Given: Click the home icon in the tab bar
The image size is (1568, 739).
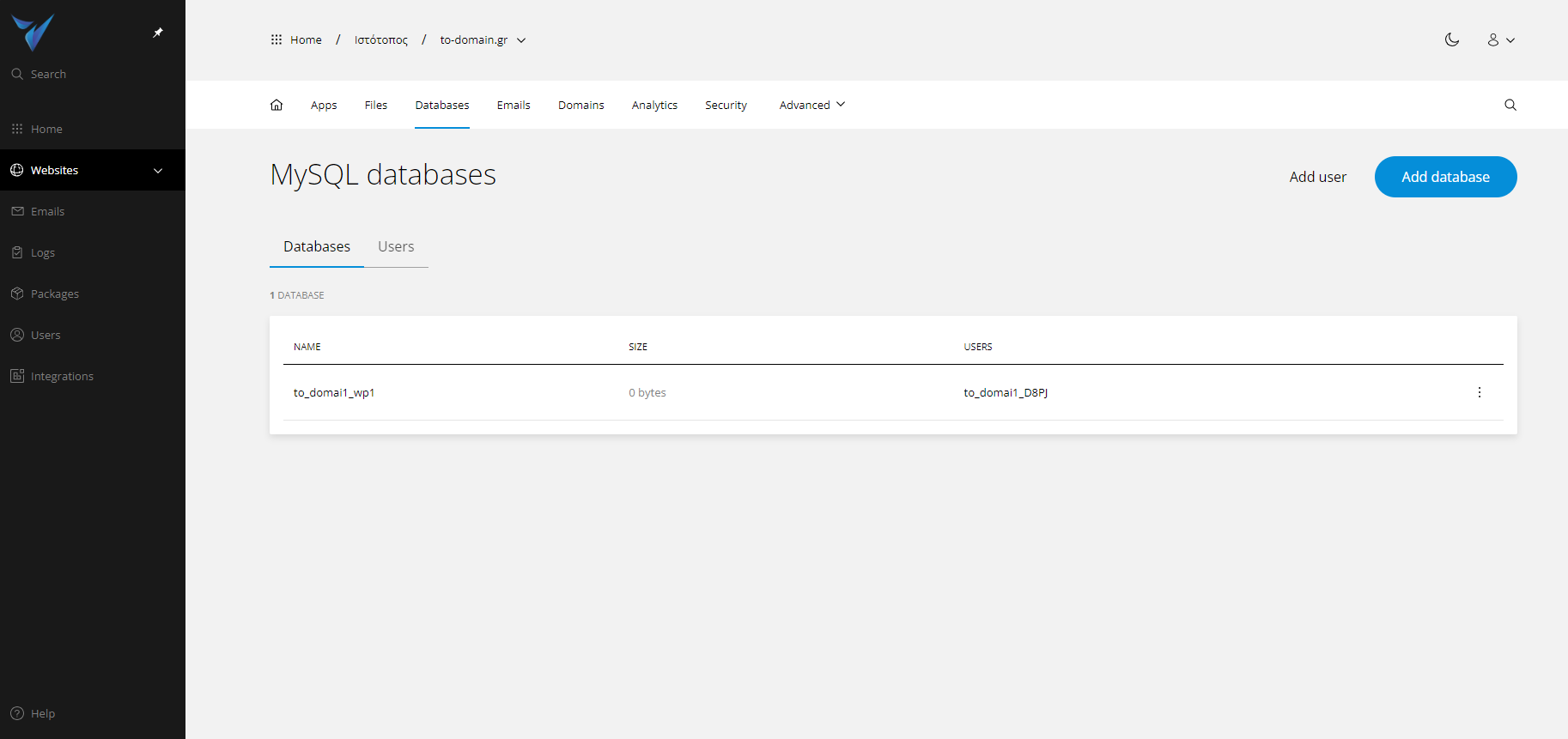Looking at the screenshot, I should [277, 105].
